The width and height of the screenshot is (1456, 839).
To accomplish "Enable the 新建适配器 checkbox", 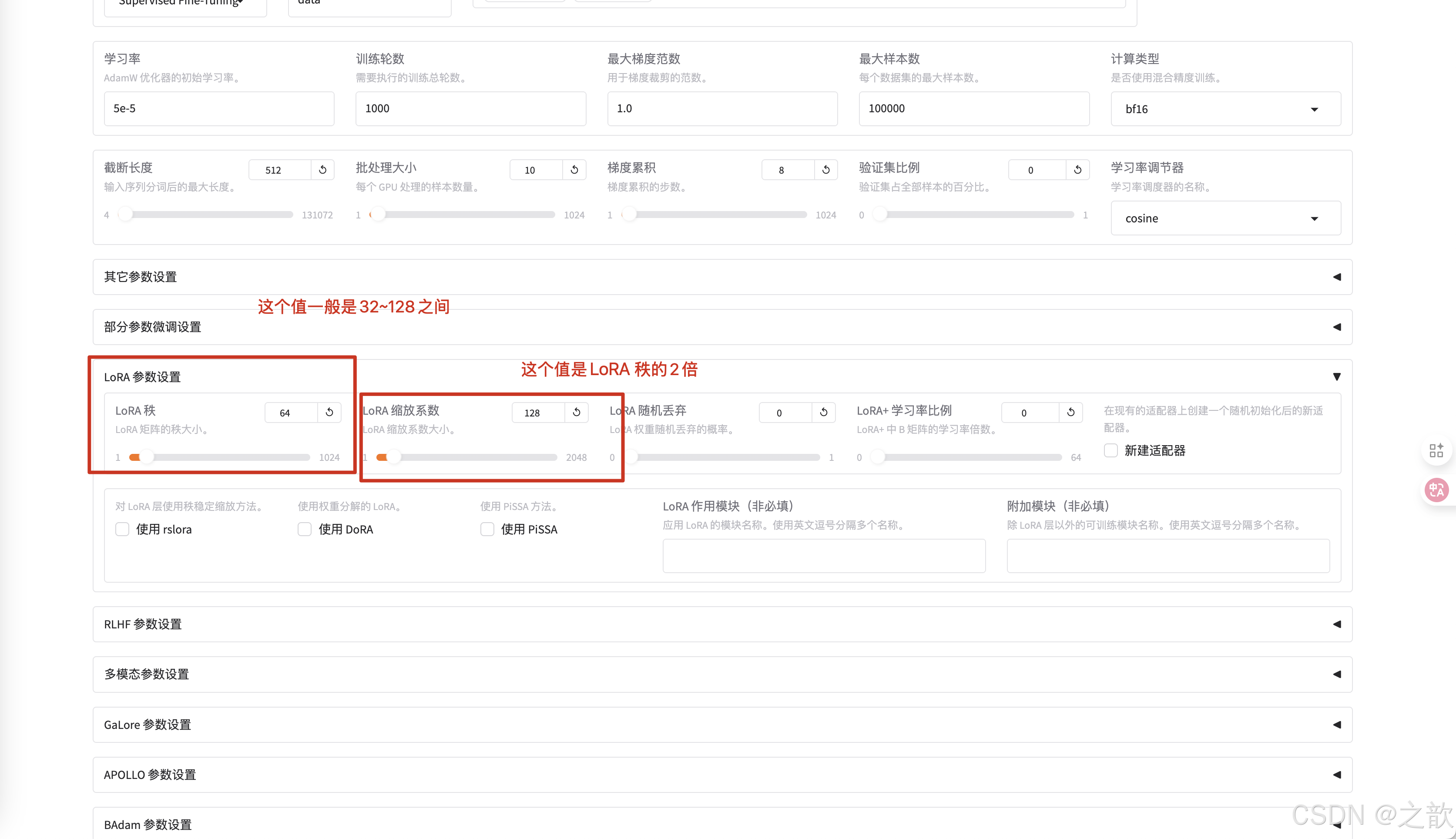I will pyautogui.click(x=1111, y=451).
